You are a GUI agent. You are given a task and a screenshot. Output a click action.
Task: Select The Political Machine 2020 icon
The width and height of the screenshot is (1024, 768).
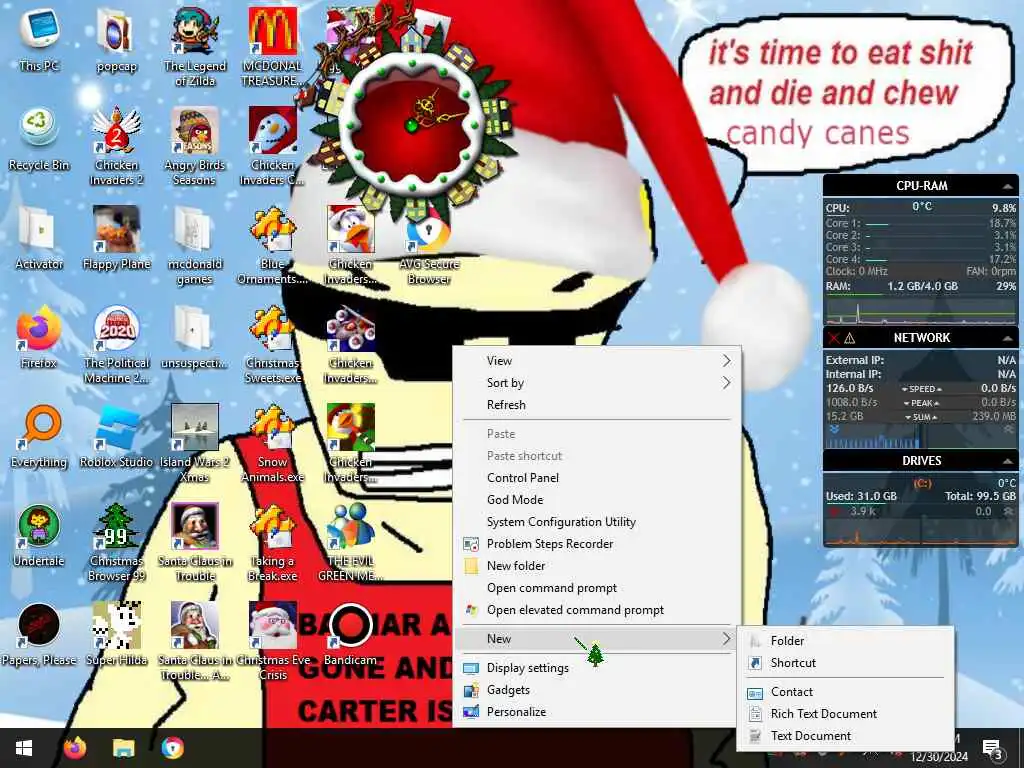coord(116,344)
